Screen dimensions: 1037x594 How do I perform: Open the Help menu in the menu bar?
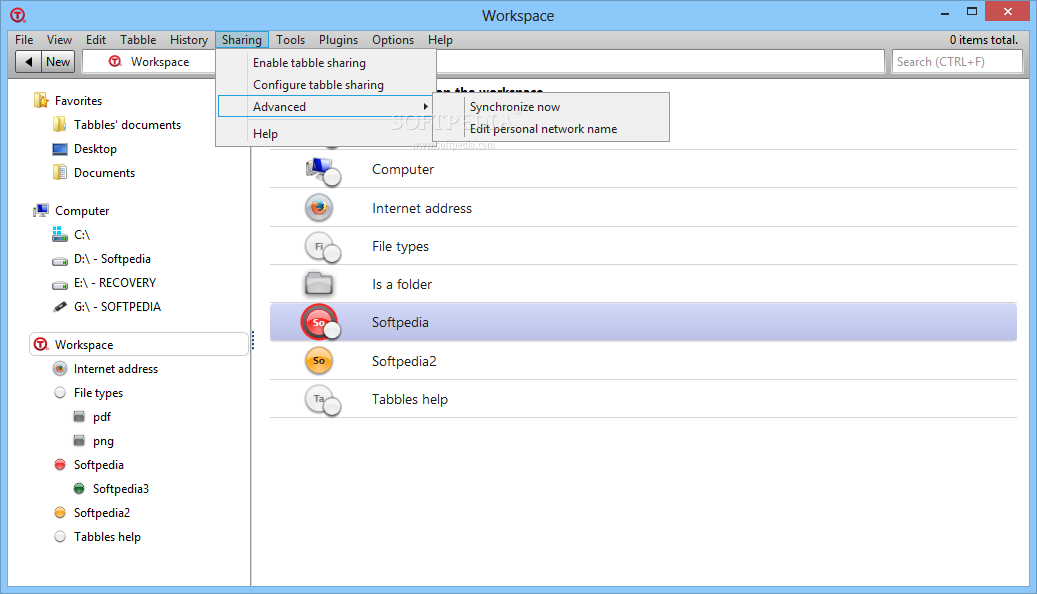point(440,40)
